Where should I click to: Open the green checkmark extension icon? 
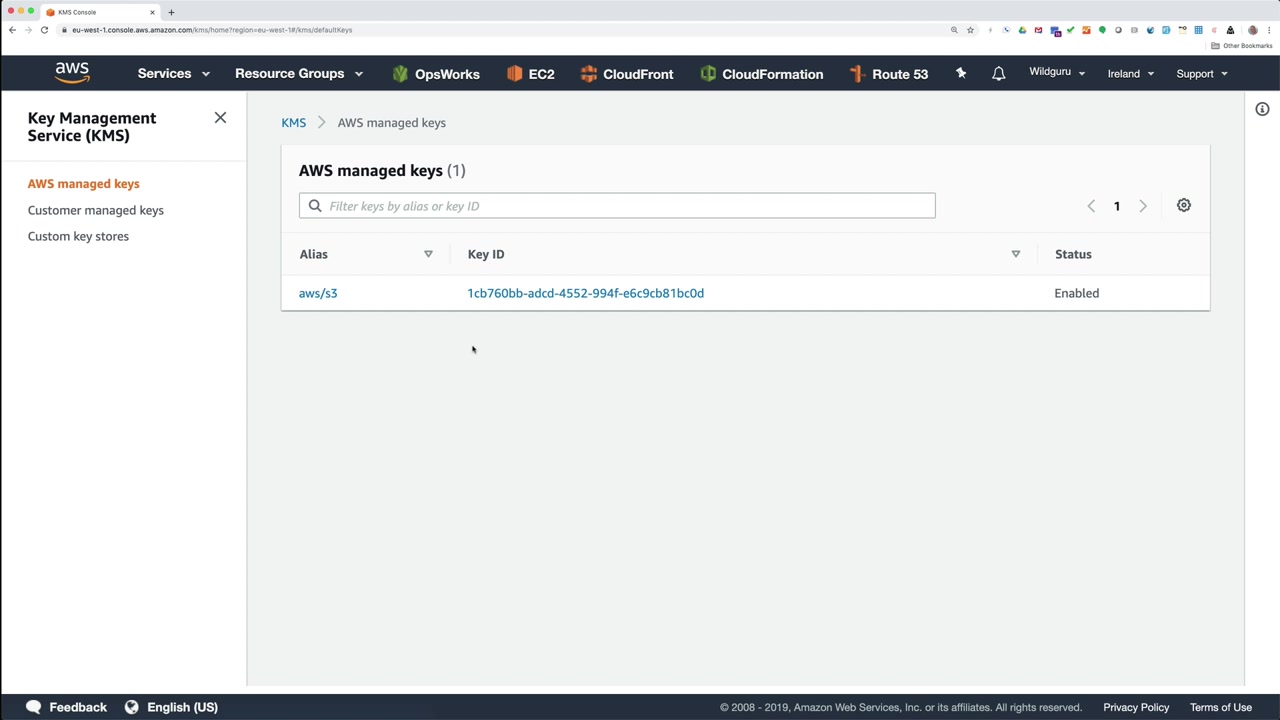(1070, 30)
